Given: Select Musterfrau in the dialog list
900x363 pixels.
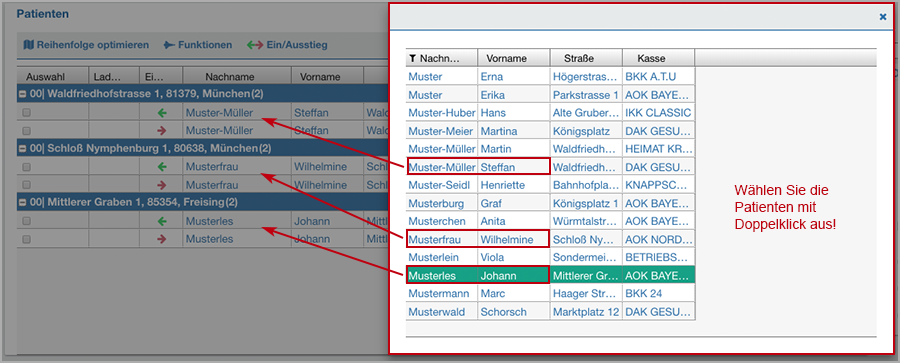Looking at the screenshot, I should pos(436,240).
